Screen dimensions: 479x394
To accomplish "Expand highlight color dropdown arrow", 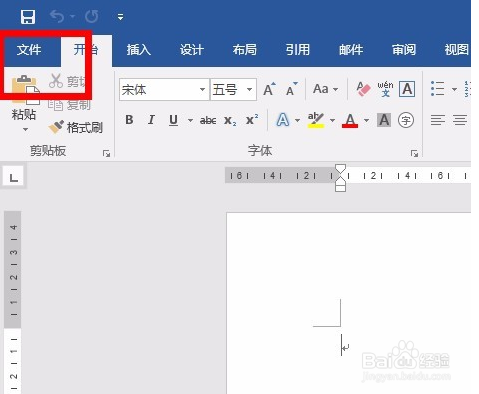I will [x=332, y=120].
